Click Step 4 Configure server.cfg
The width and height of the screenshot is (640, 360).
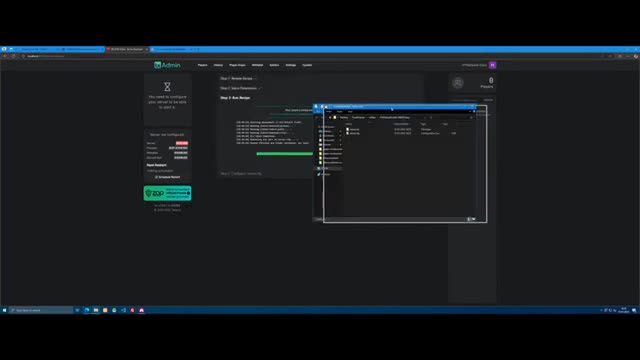pos(241,173)
